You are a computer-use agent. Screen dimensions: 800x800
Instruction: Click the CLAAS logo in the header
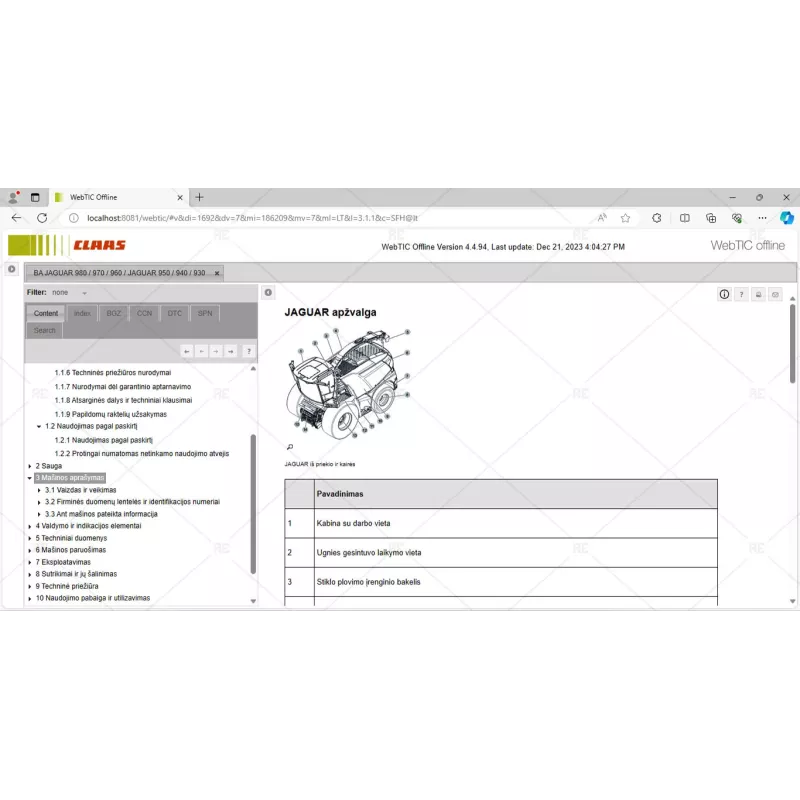(x=99, y=244)
